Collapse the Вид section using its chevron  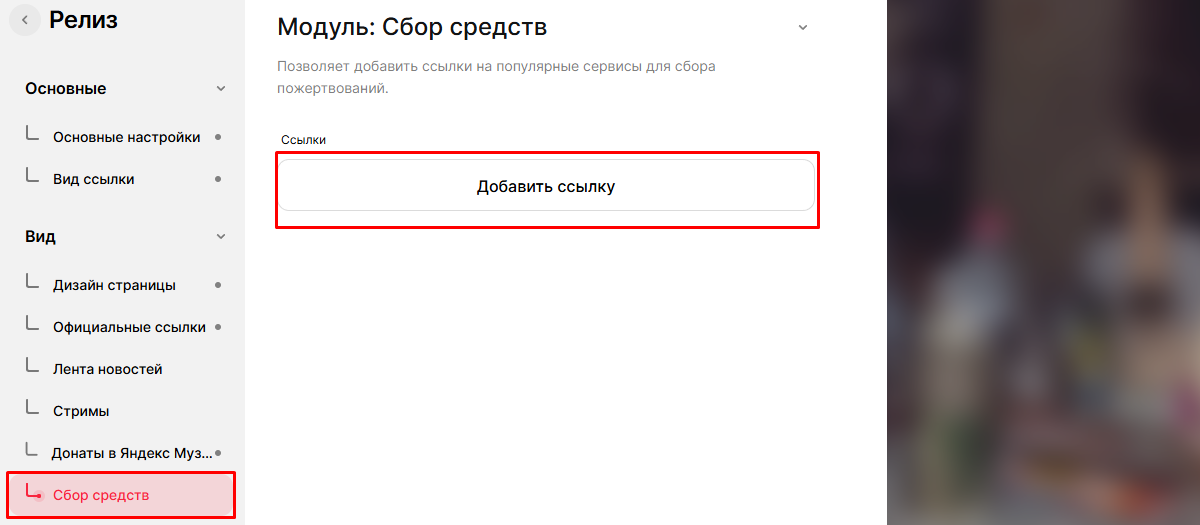pyautogui.click(x=221, y=237)
